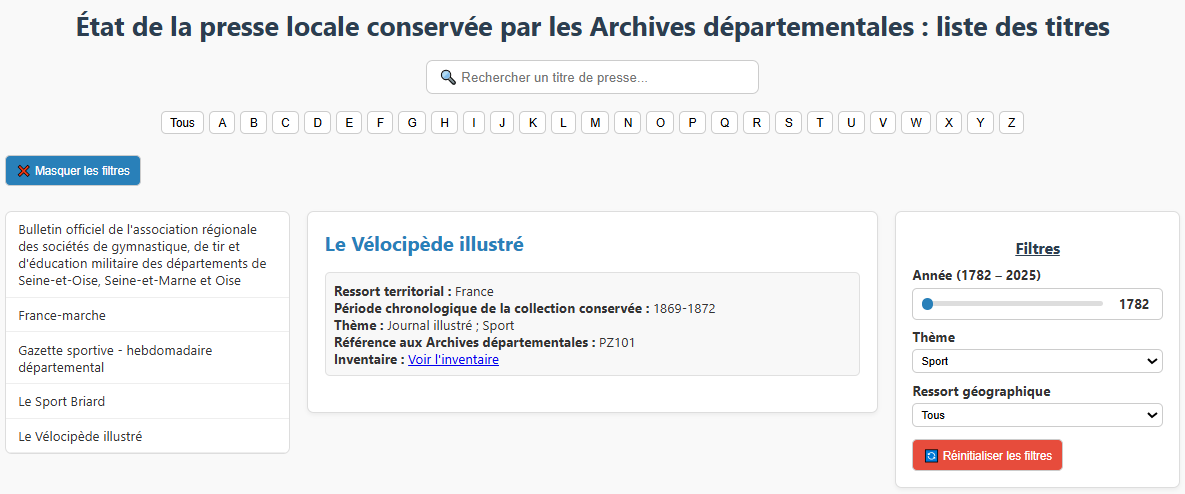Click the refresh icon on Réinitialiser button
This screenshot has width=1185, height=494.
(x=932, y=455)
